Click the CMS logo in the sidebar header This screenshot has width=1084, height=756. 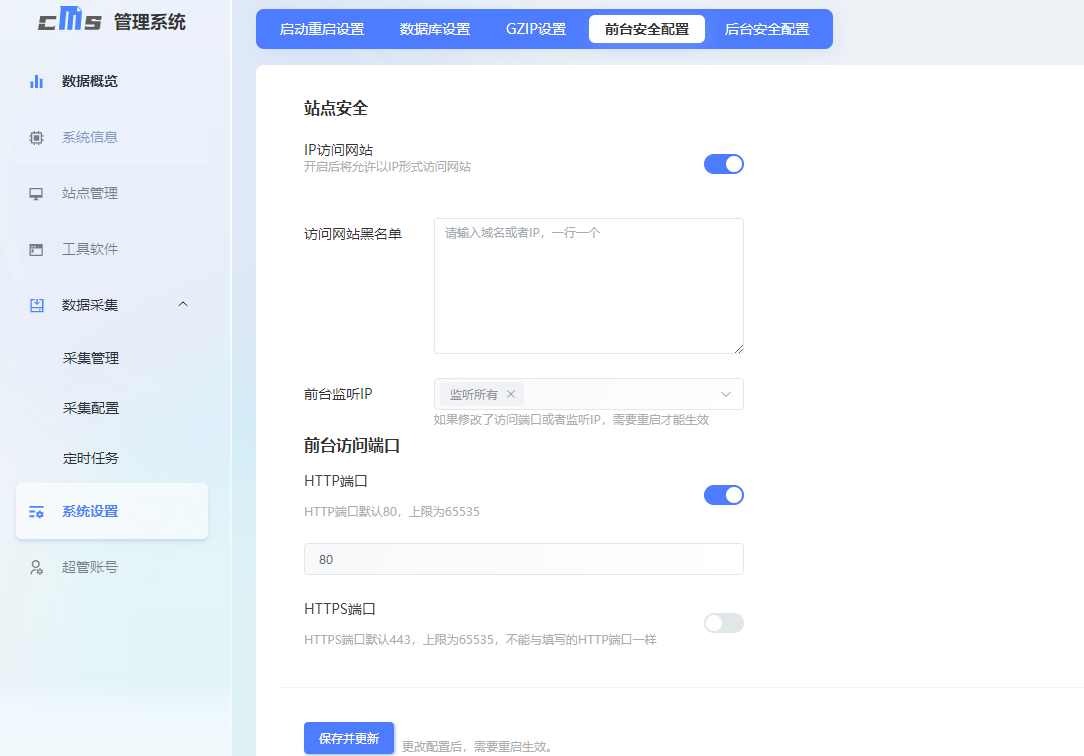tap(70, 19)
